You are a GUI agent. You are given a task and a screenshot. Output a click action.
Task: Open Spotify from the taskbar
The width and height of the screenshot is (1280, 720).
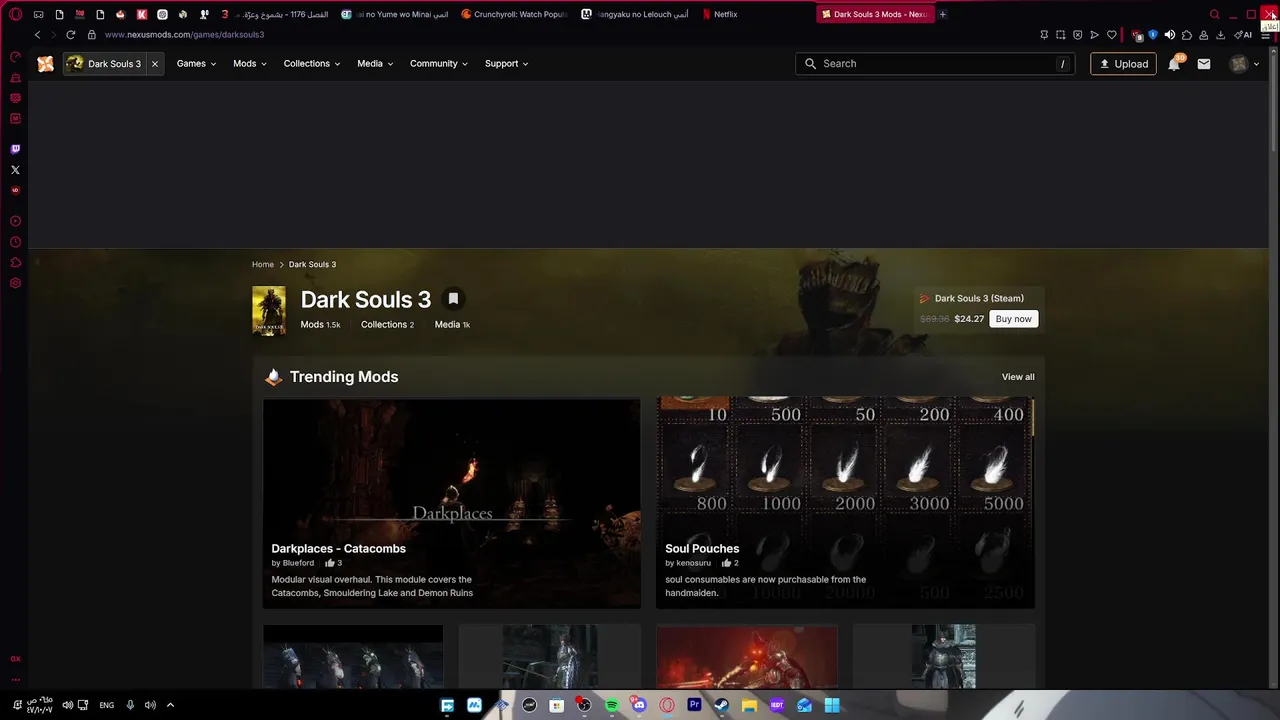612,705
